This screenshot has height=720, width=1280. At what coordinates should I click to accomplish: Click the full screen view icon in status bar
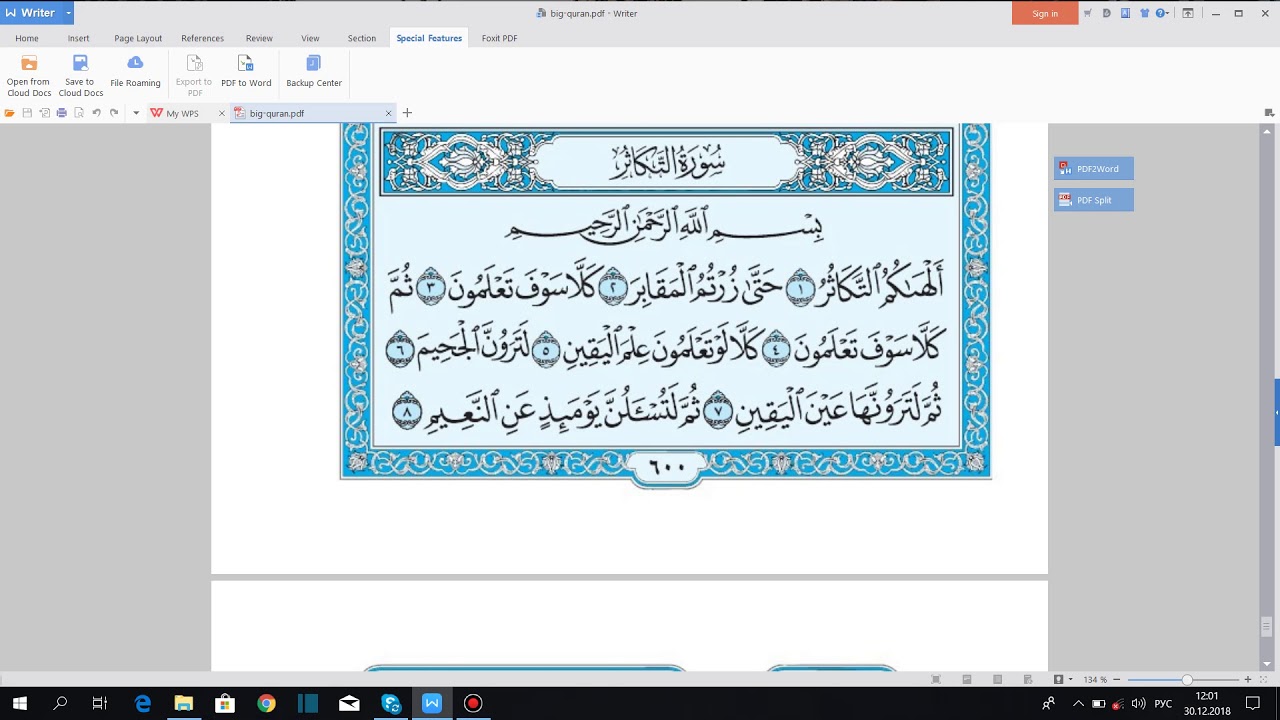tap(936, 679)
